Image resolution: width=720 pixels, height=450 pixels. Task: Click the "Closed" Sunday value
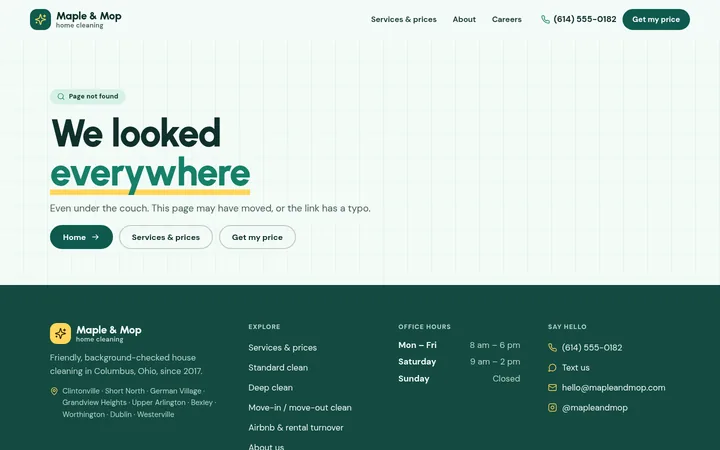(x=506, y=378)
